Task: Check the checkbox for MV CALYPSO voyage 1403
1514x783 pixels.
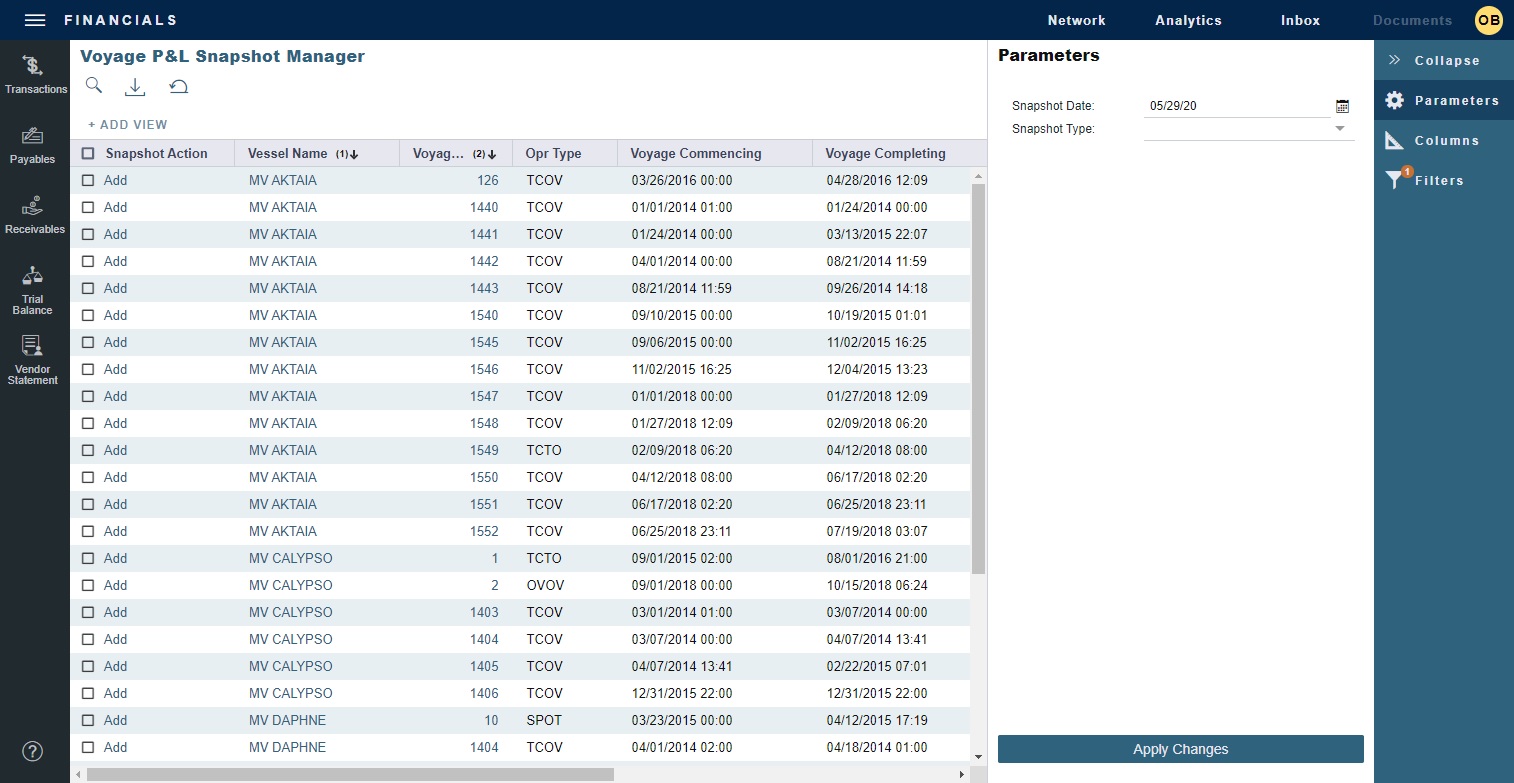Action: [x=87, y=612]
